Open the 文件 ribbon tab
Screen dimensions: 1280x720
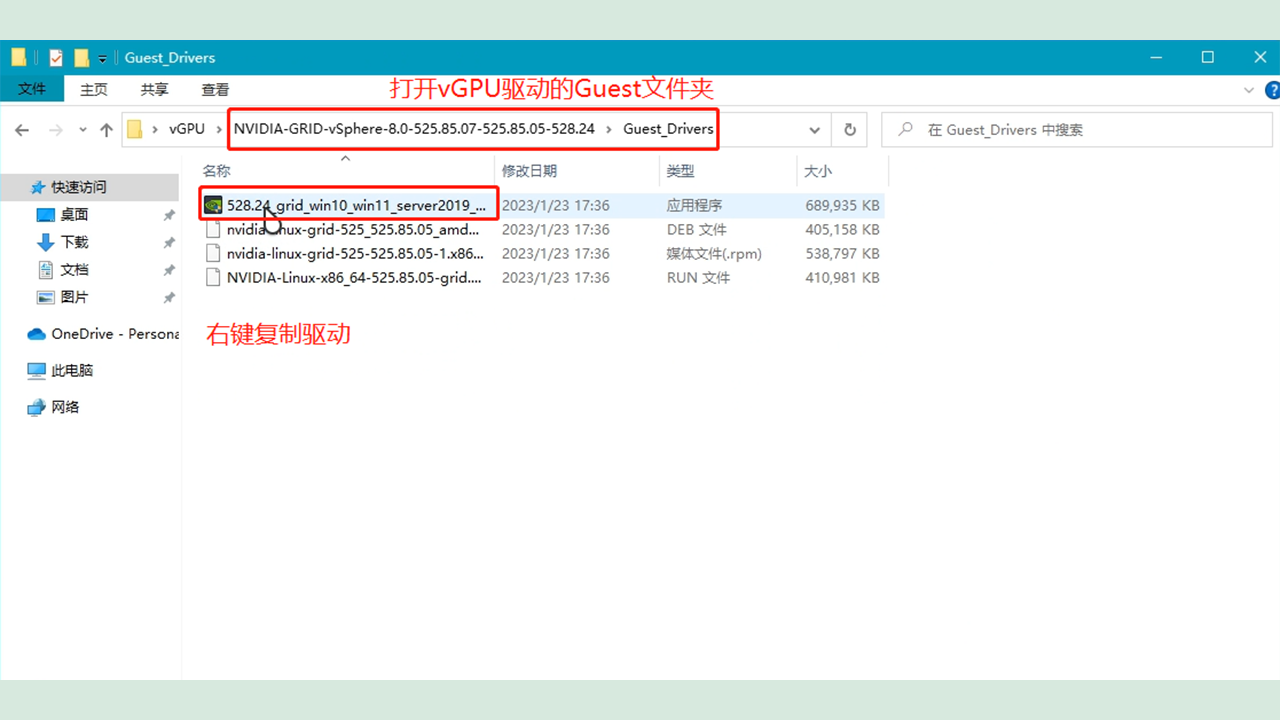tap(32, 89)
